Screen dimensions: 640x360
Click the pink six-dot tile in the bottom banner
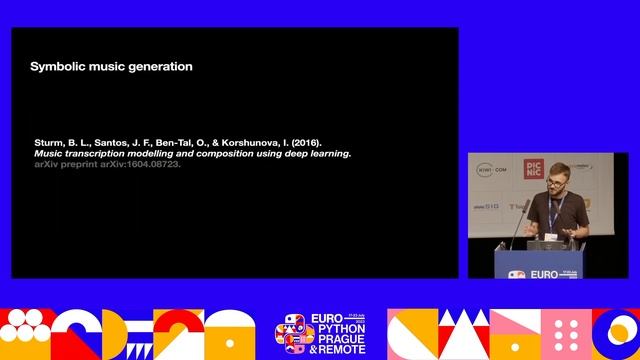[x=566, y=336]
